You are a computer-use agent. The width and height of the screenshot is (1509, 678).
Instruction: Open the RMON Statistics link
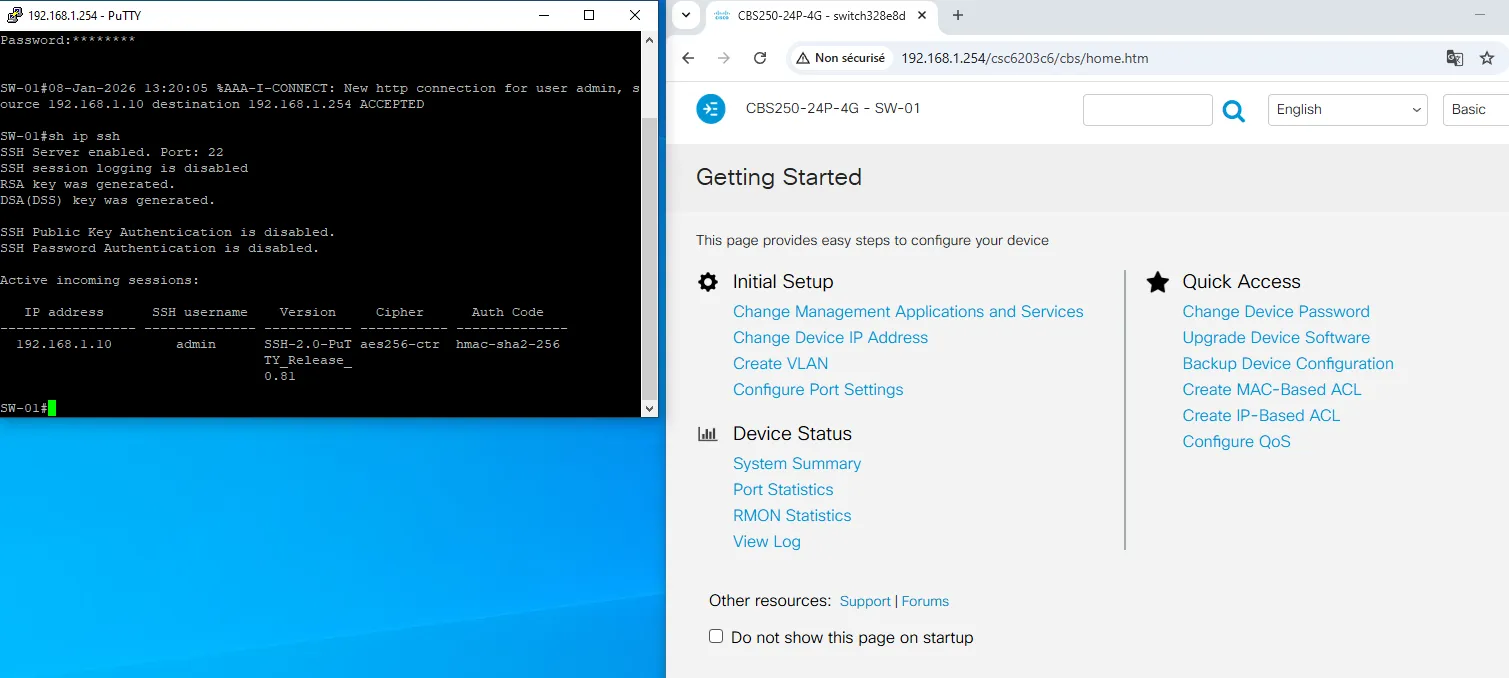click(x=792, y=516)
